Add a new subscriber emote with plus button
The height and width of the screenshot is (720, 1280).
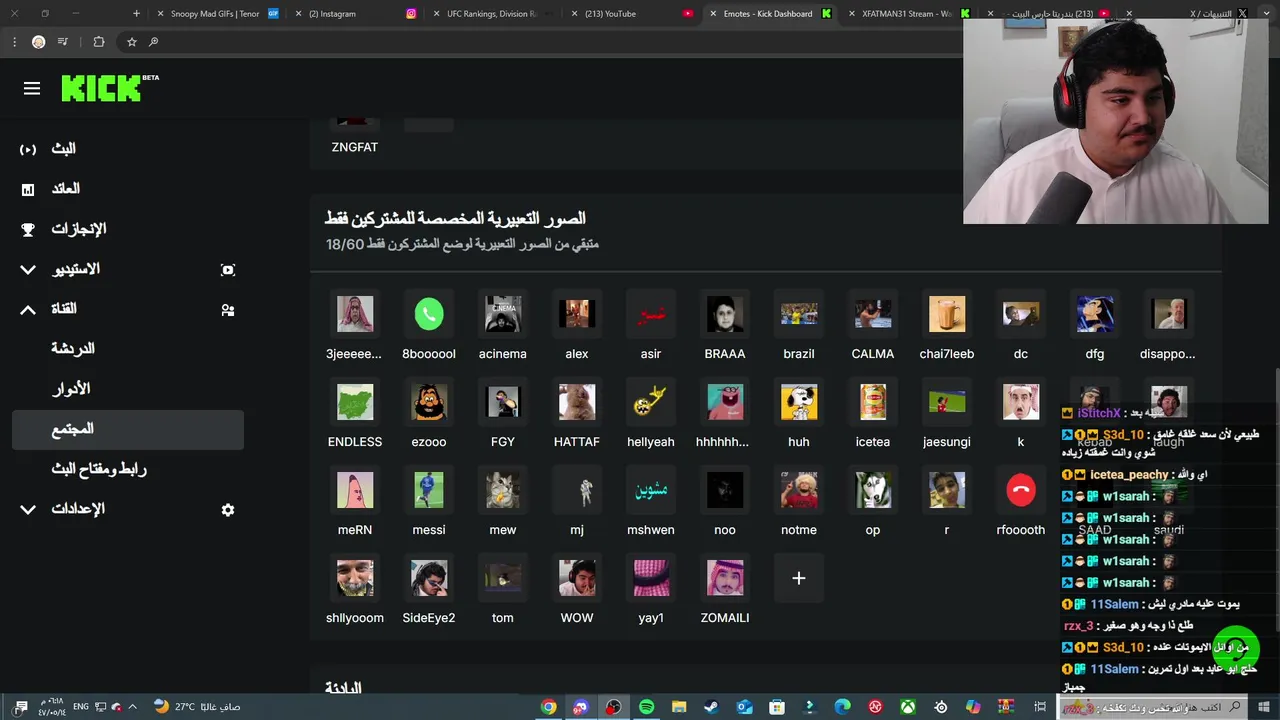[799, 578]
